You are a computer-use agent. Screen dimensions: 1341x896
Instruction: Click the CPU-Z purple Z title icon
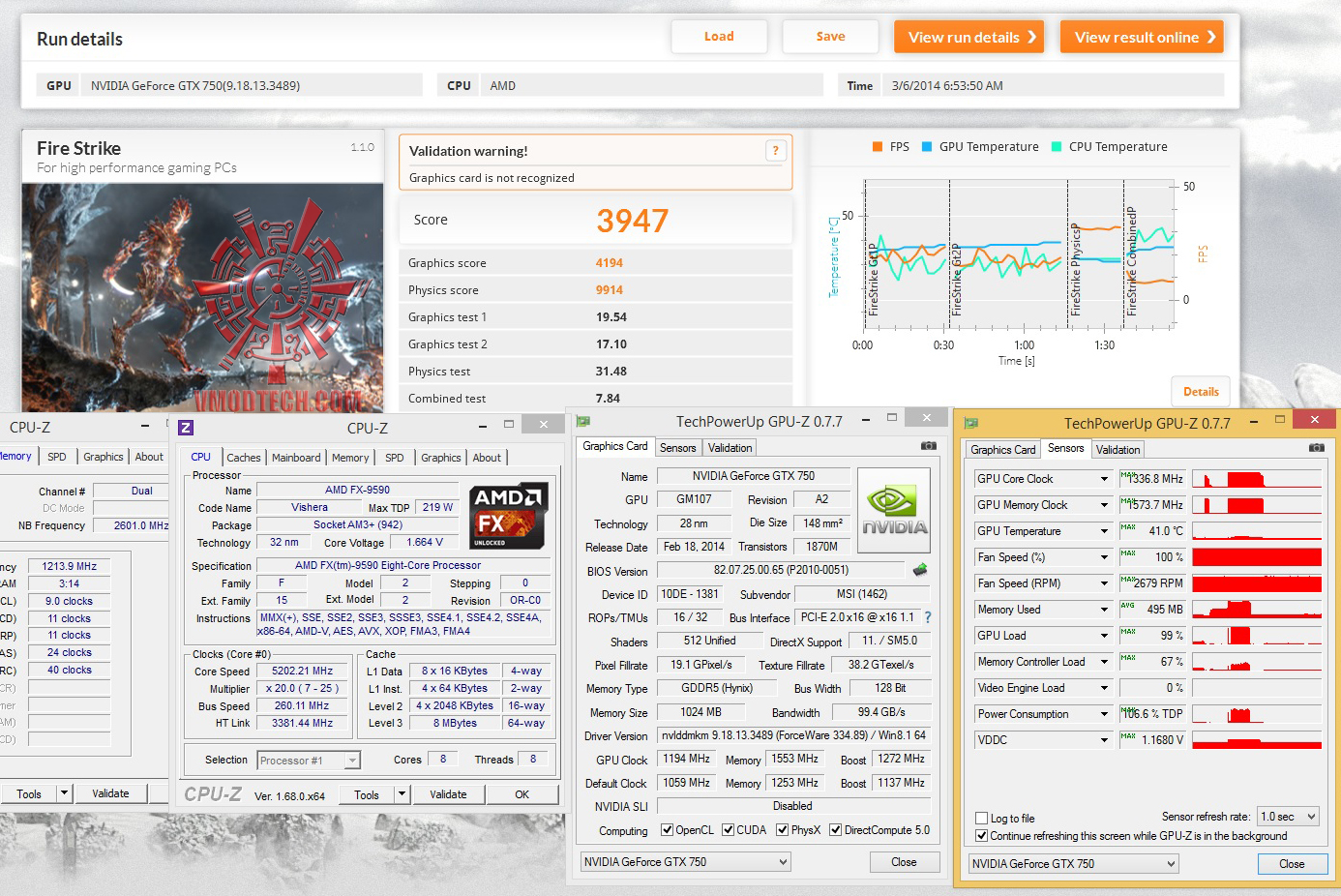tap(186, 428)
